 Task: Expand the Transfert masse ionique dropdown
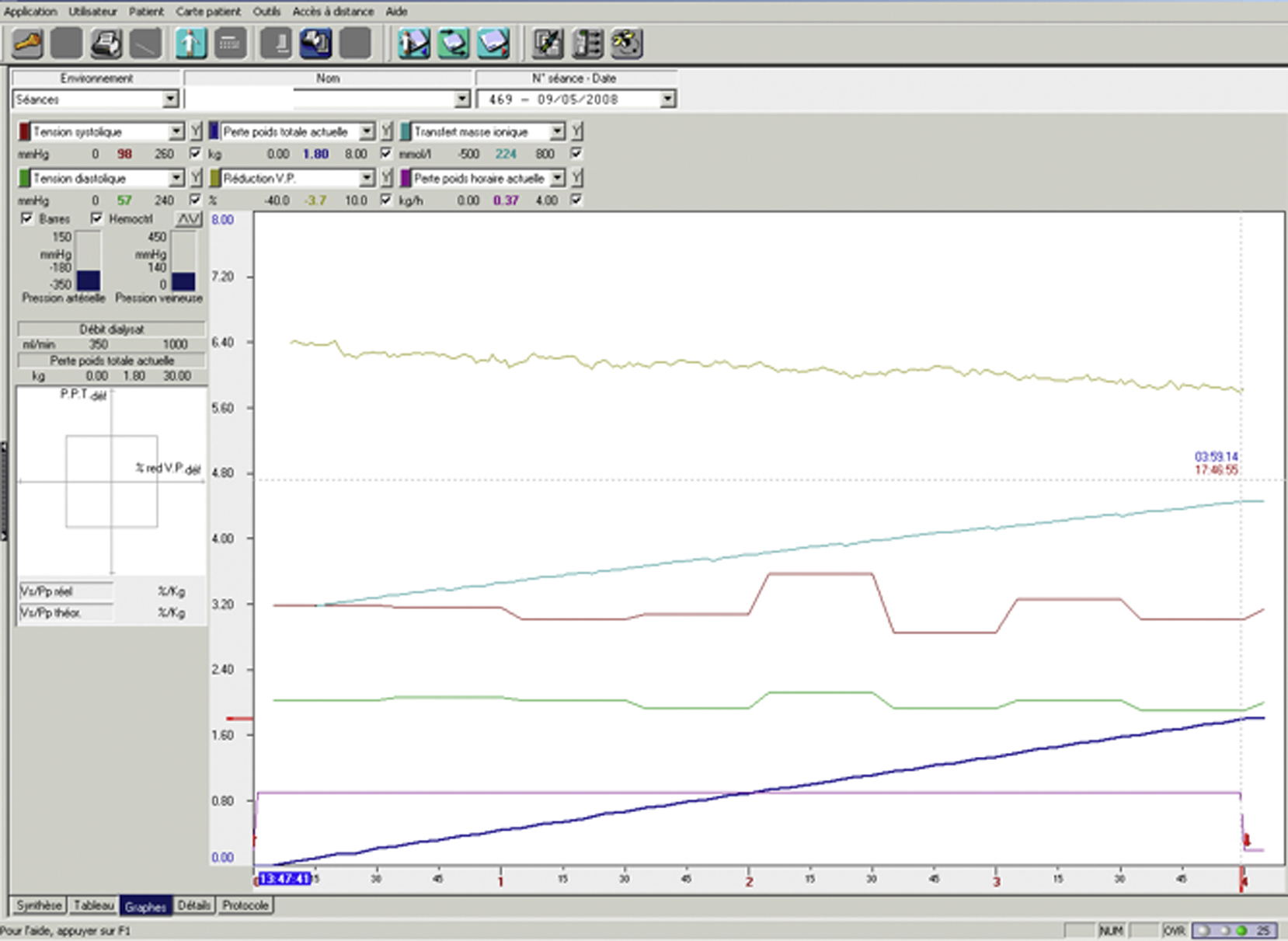tap(557, 131)
